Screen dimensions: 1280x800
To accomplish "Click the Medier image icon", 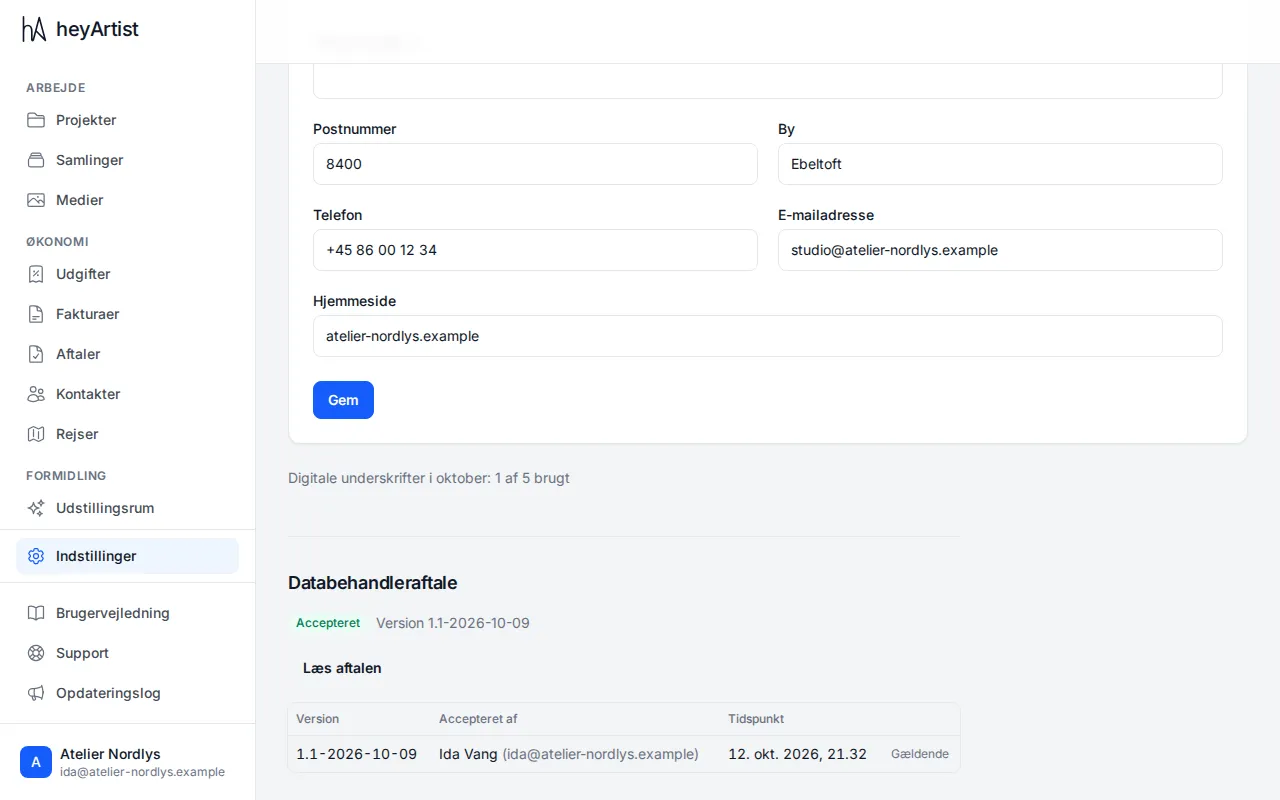I will [x=36, y=200].
